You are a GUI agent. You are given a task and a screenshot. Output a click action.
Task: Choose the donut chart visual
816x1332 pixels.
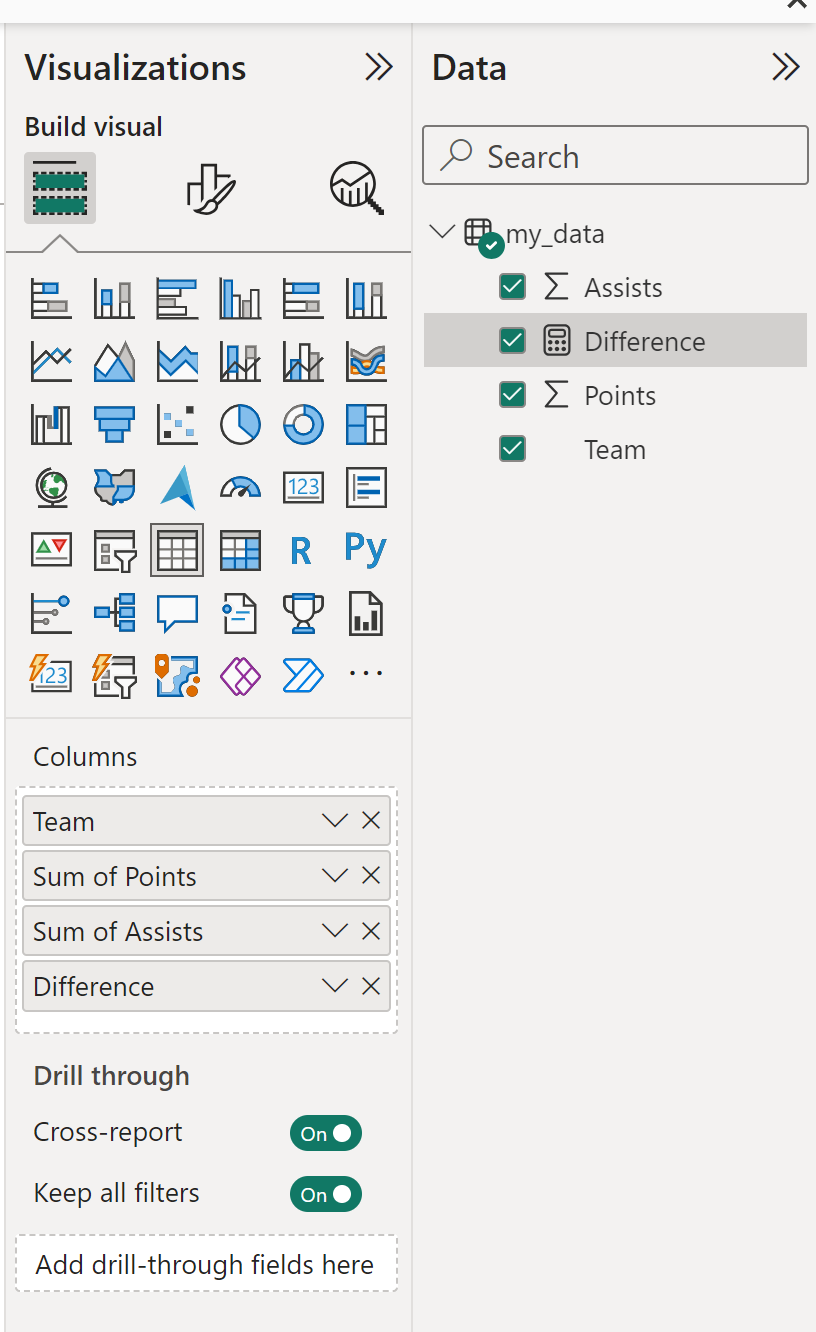pos(303,424)
